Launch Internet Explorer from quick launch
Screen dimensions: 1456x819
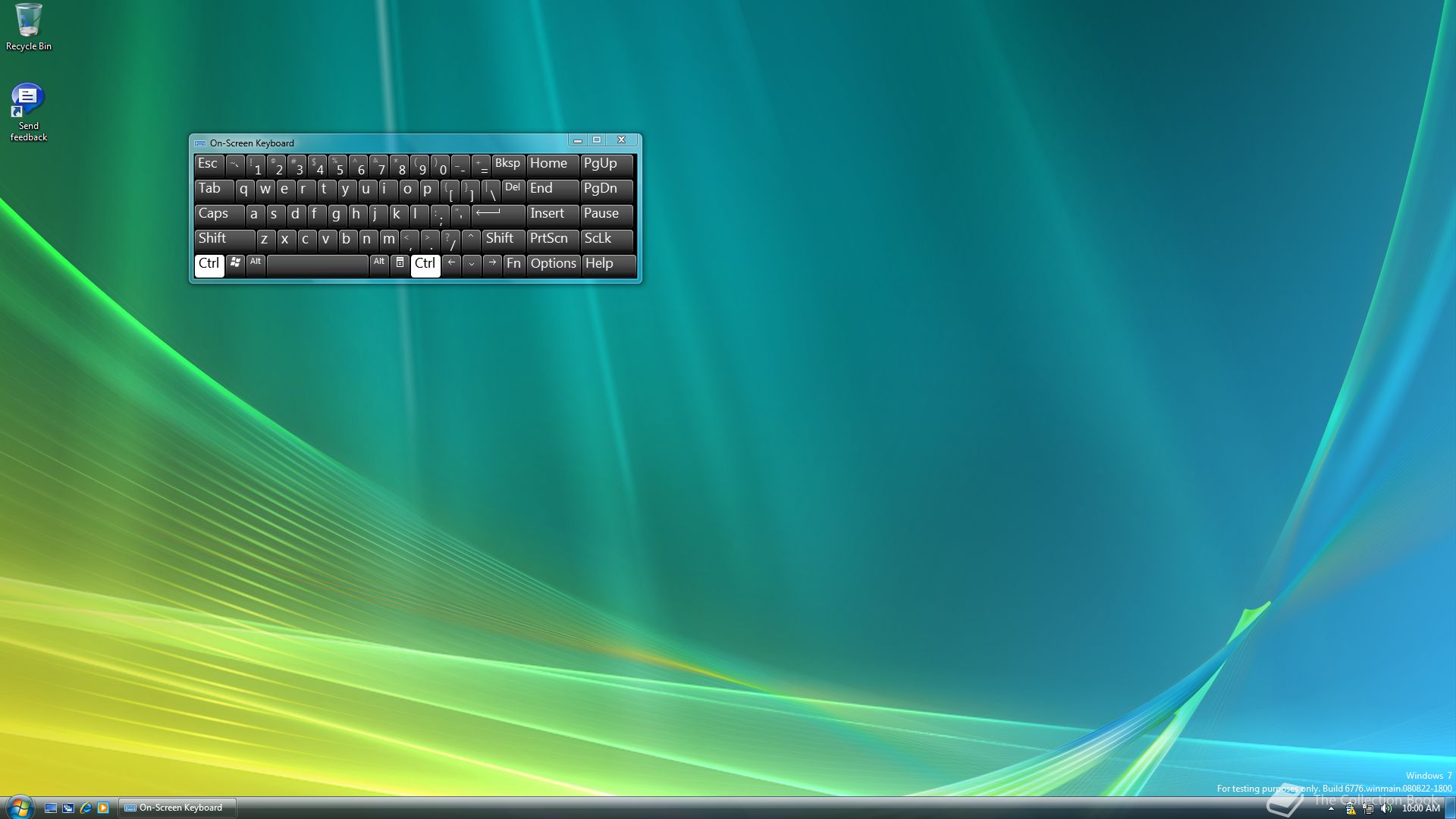coord(86,808)
